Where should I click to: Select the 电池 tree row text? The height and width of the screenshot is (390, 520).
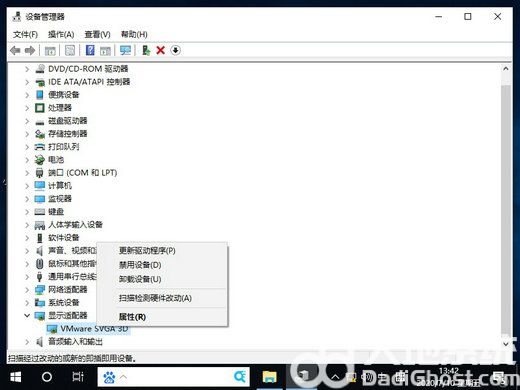coord(56,160)
